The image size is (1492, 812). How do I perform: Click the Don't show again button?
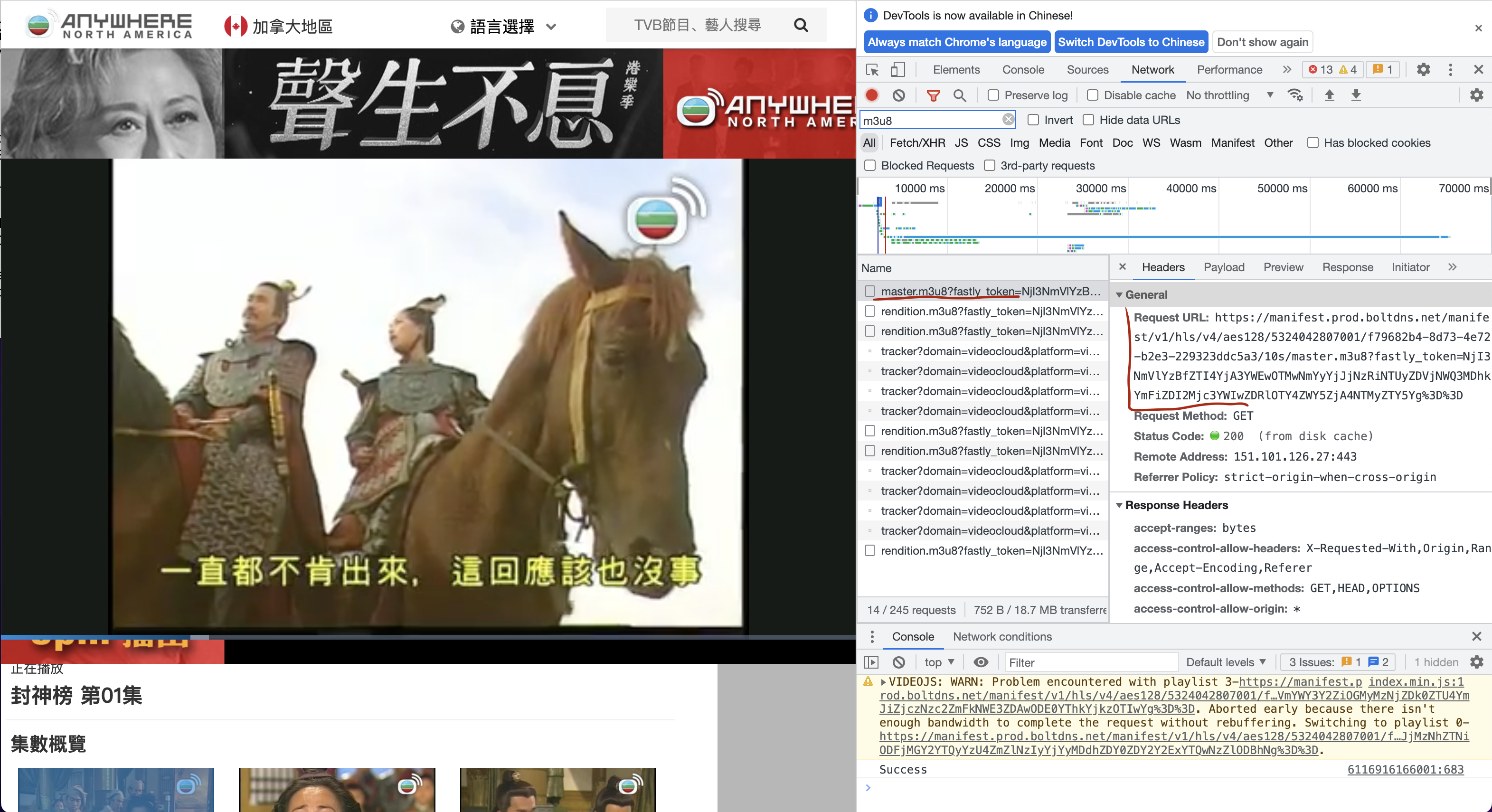click(x=1262, y=42)
